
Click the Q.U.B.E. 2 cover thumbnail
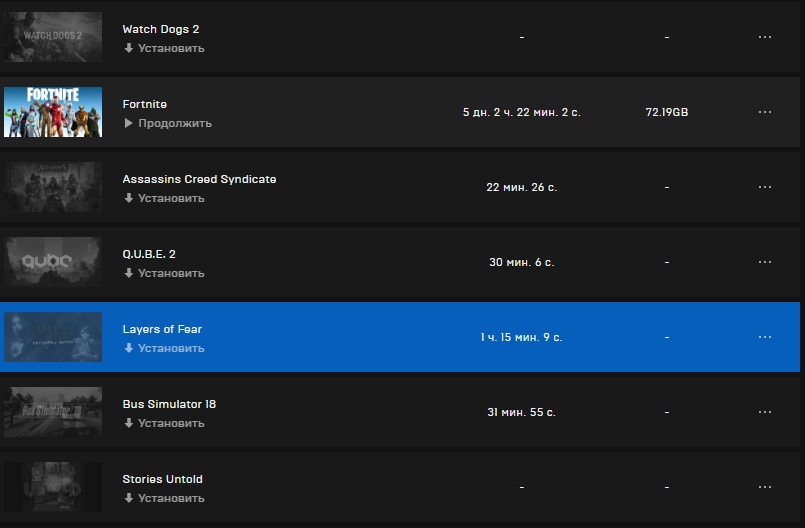click(x=53, y=262)
